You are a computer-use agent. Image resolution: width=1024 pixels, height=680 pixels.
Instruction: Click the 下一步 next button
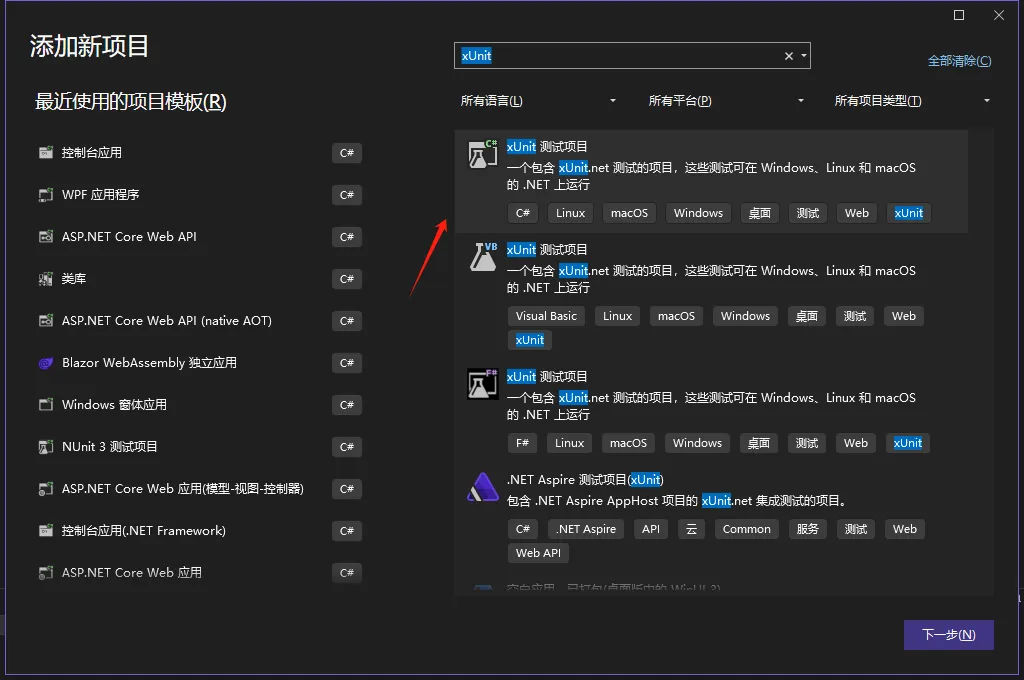point(948,635)
